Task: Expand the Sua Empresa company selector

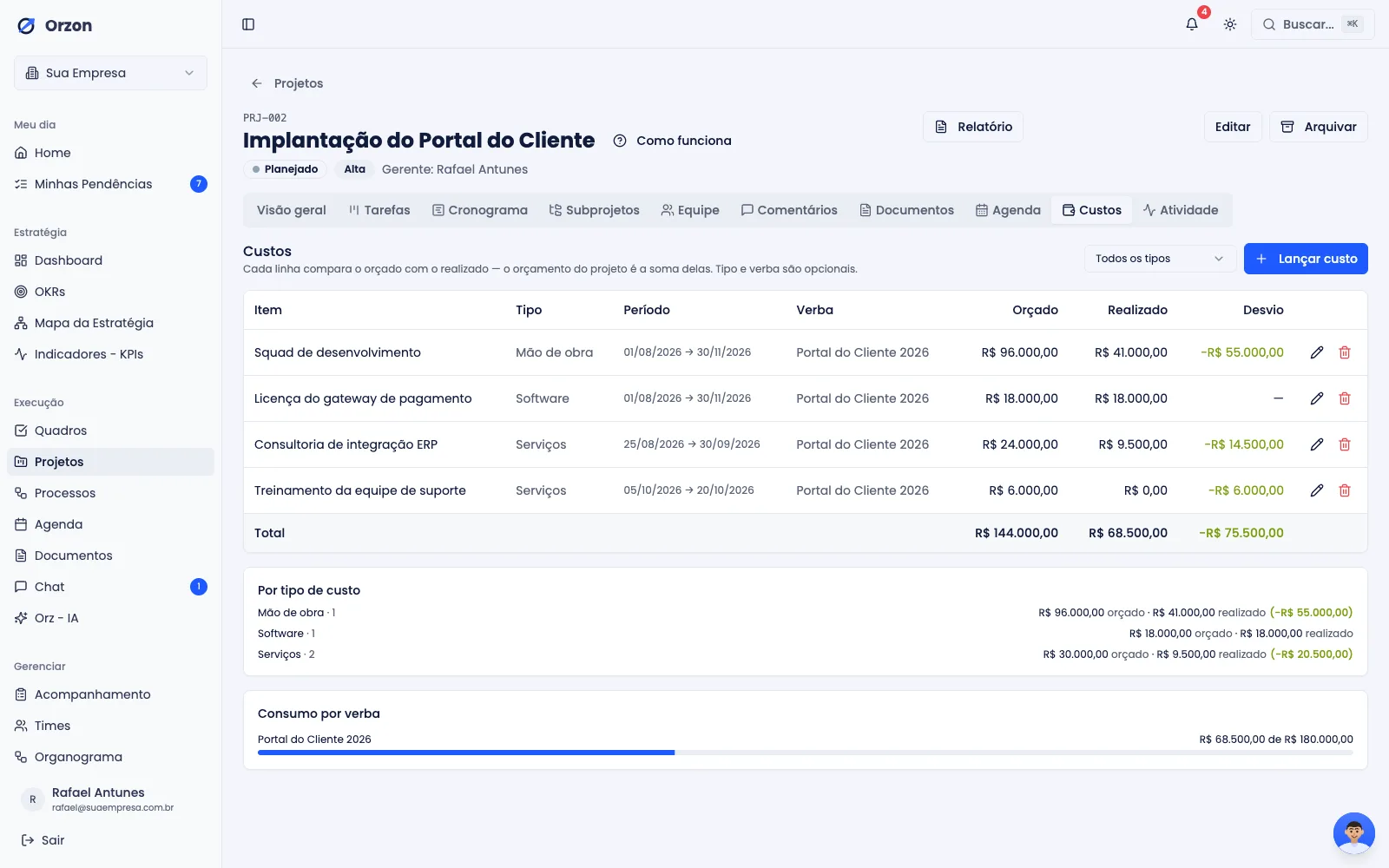Action: tap(110, 73)
